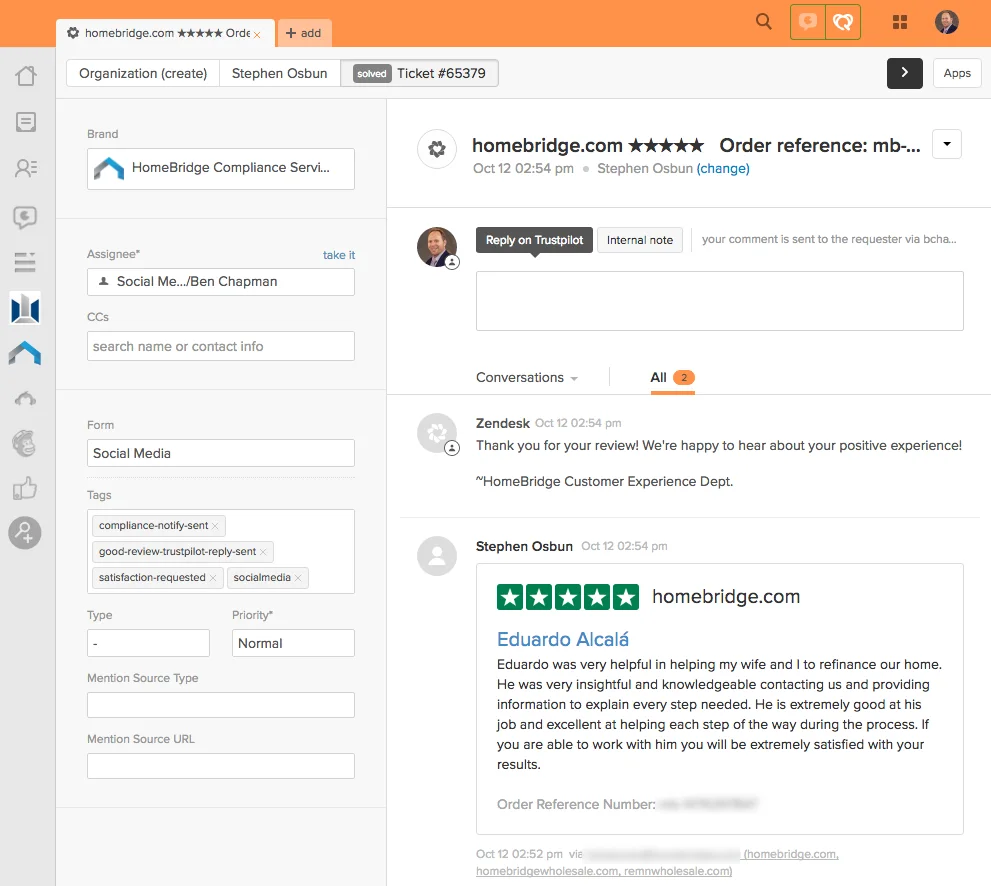Expand the Conversations filter dropdown
The image size is (991, 886).
526,378
